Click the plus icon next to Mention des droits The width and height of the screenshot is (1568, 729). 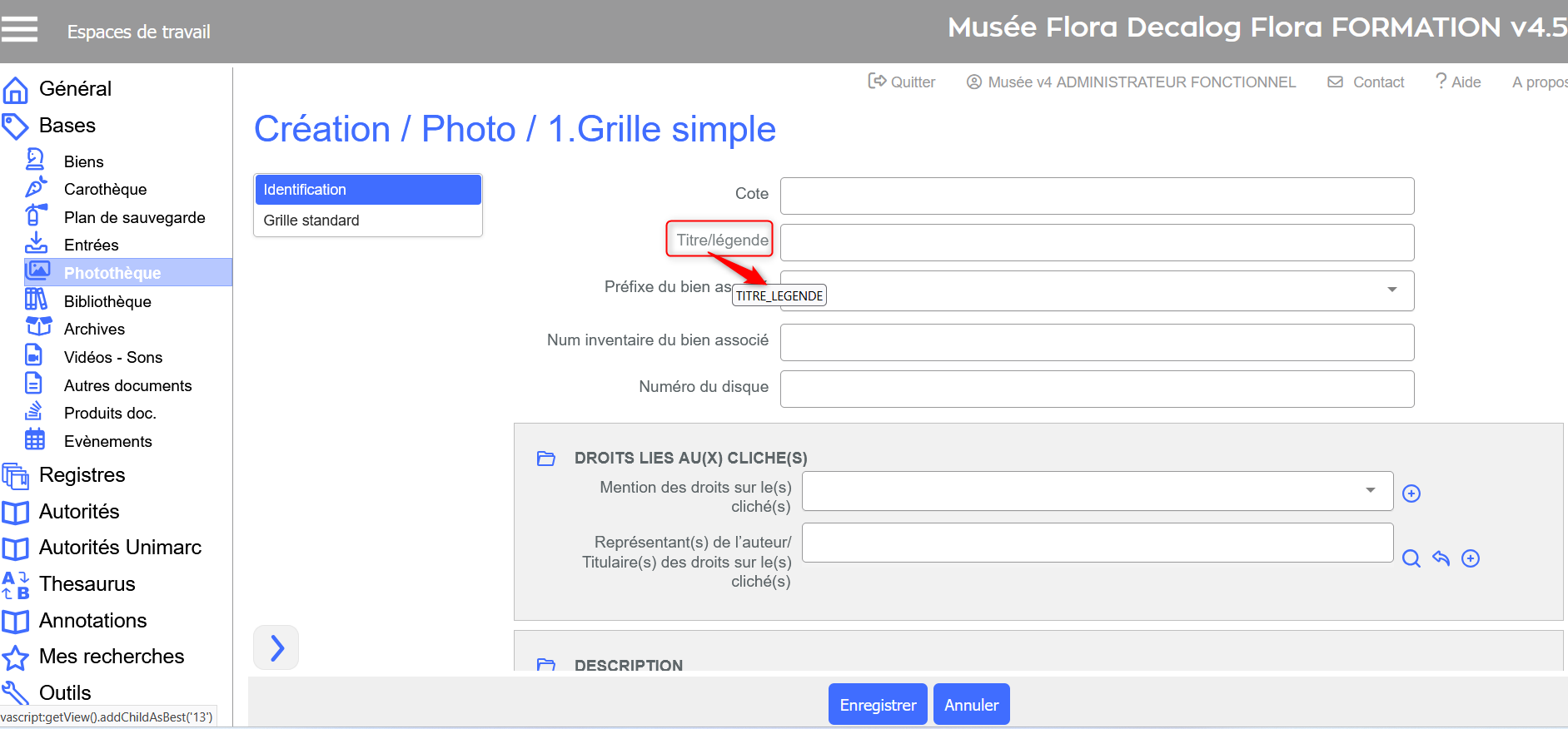click(x=1411, y=493)
